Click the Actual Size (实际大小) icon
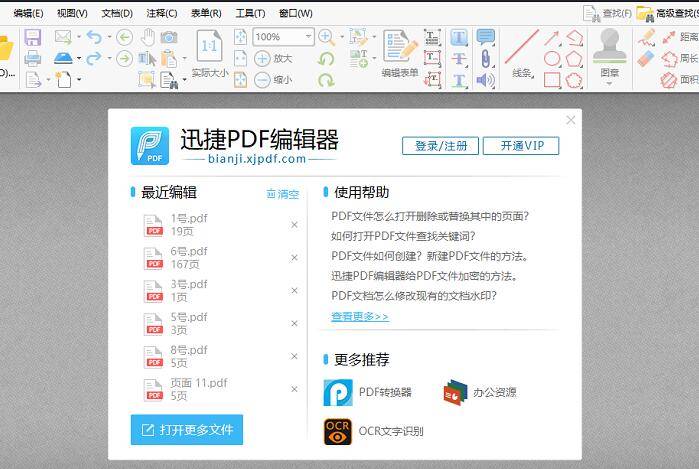699x469 pixels. tap(210, 48)
